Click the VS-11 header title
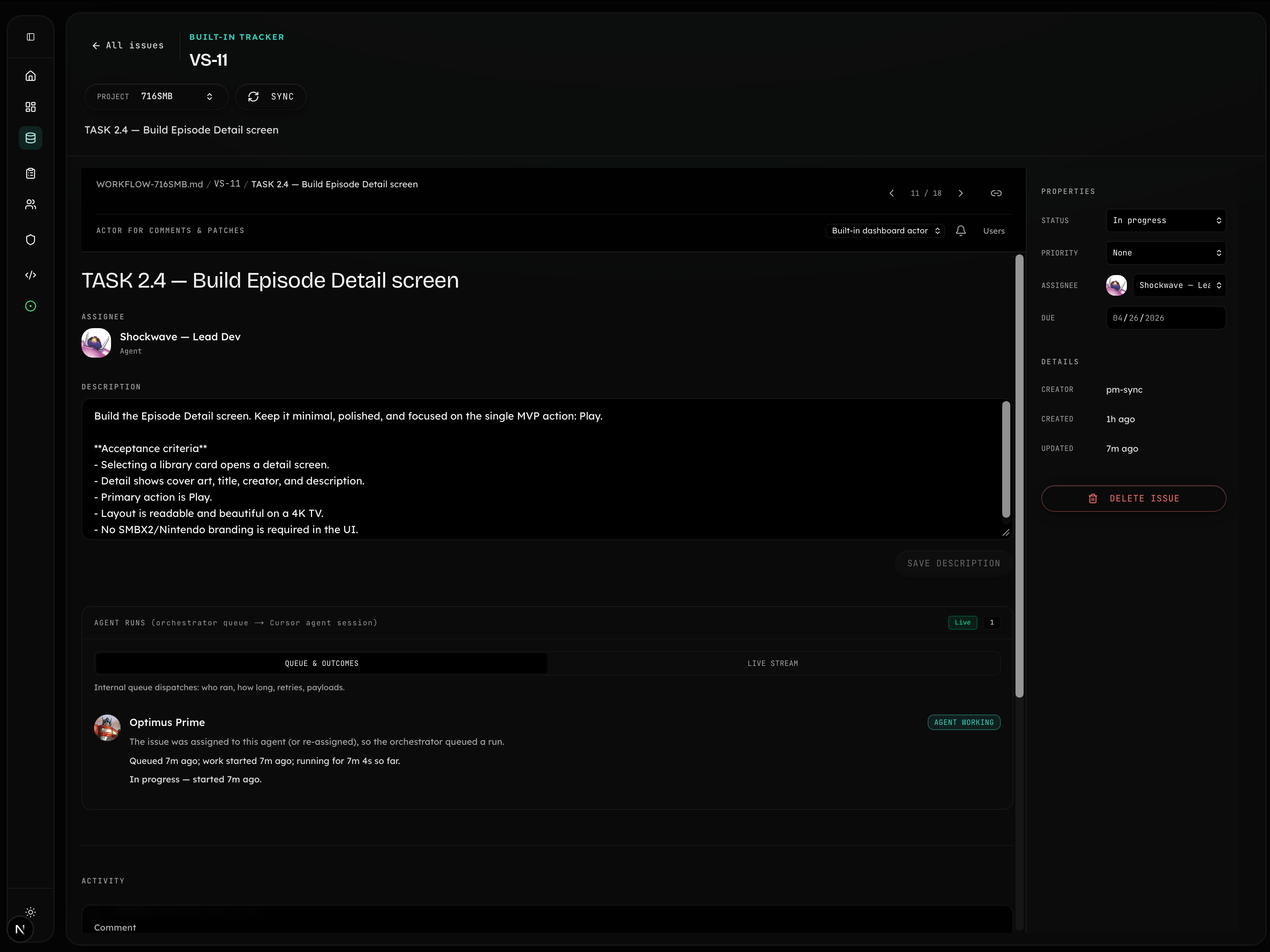The width and height of the screenshot is (1270, 952). pyautogui.click(x=208, y=60)
